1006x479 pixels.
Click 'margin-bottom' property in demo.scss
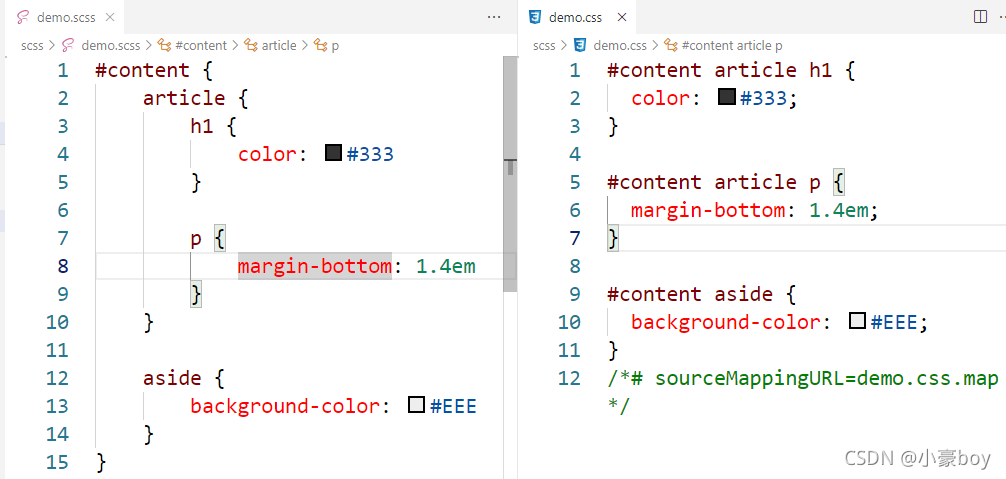(314, 265)
